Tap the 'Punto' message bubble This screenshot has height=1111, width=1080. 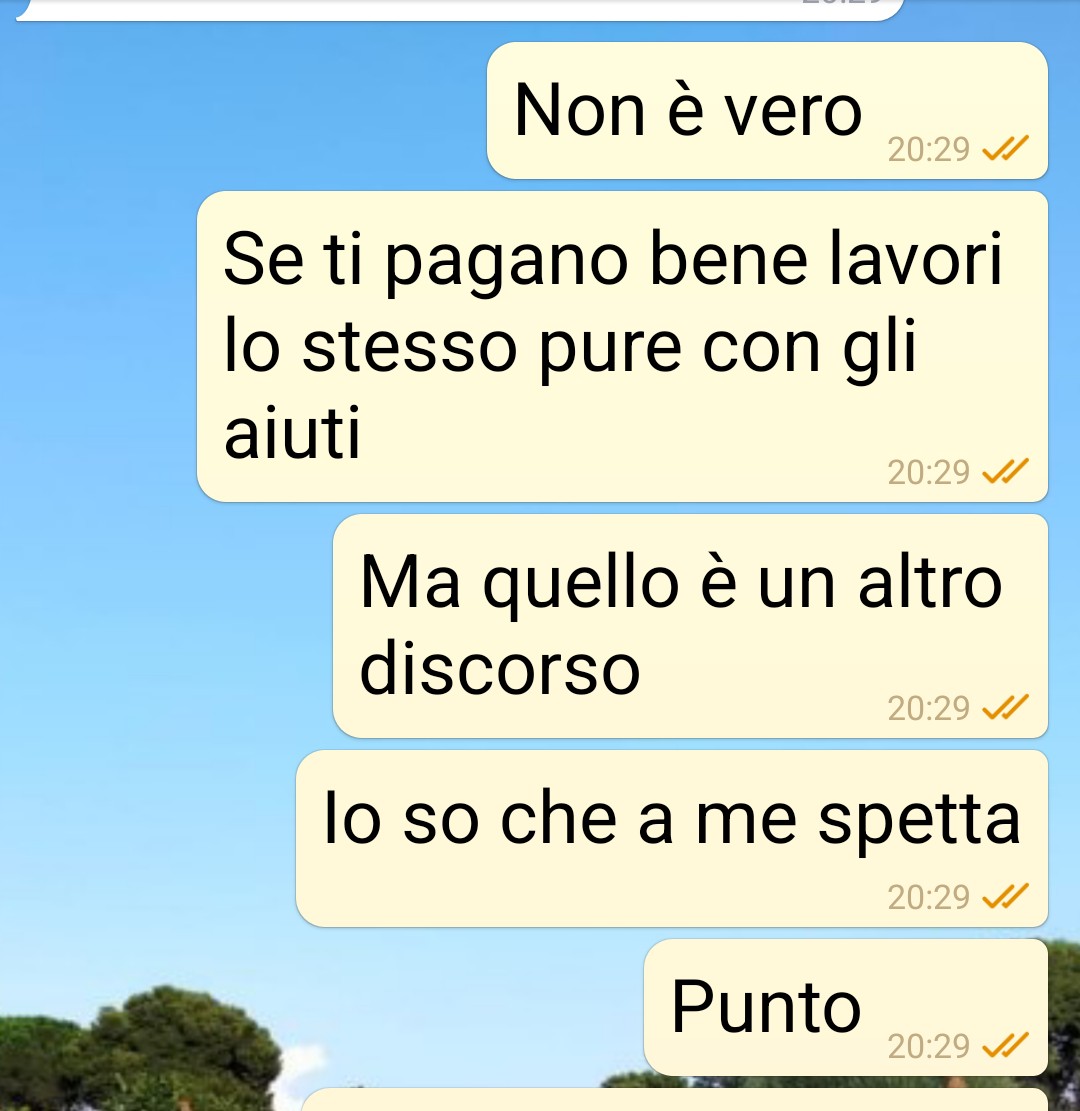pos(846,1007)
